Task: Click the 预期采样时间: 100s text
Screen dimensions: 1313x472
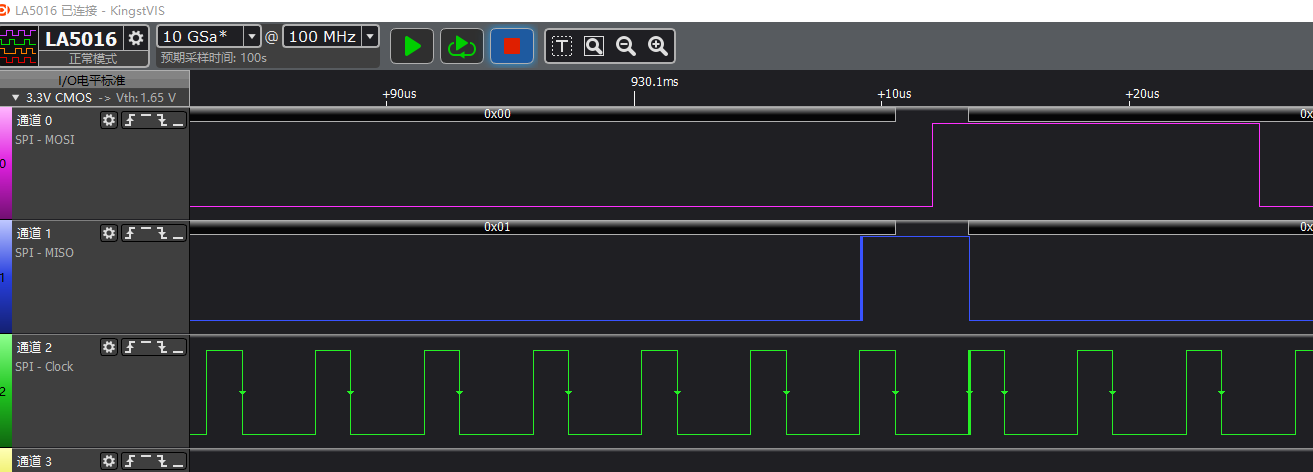Action: [214, 58]
